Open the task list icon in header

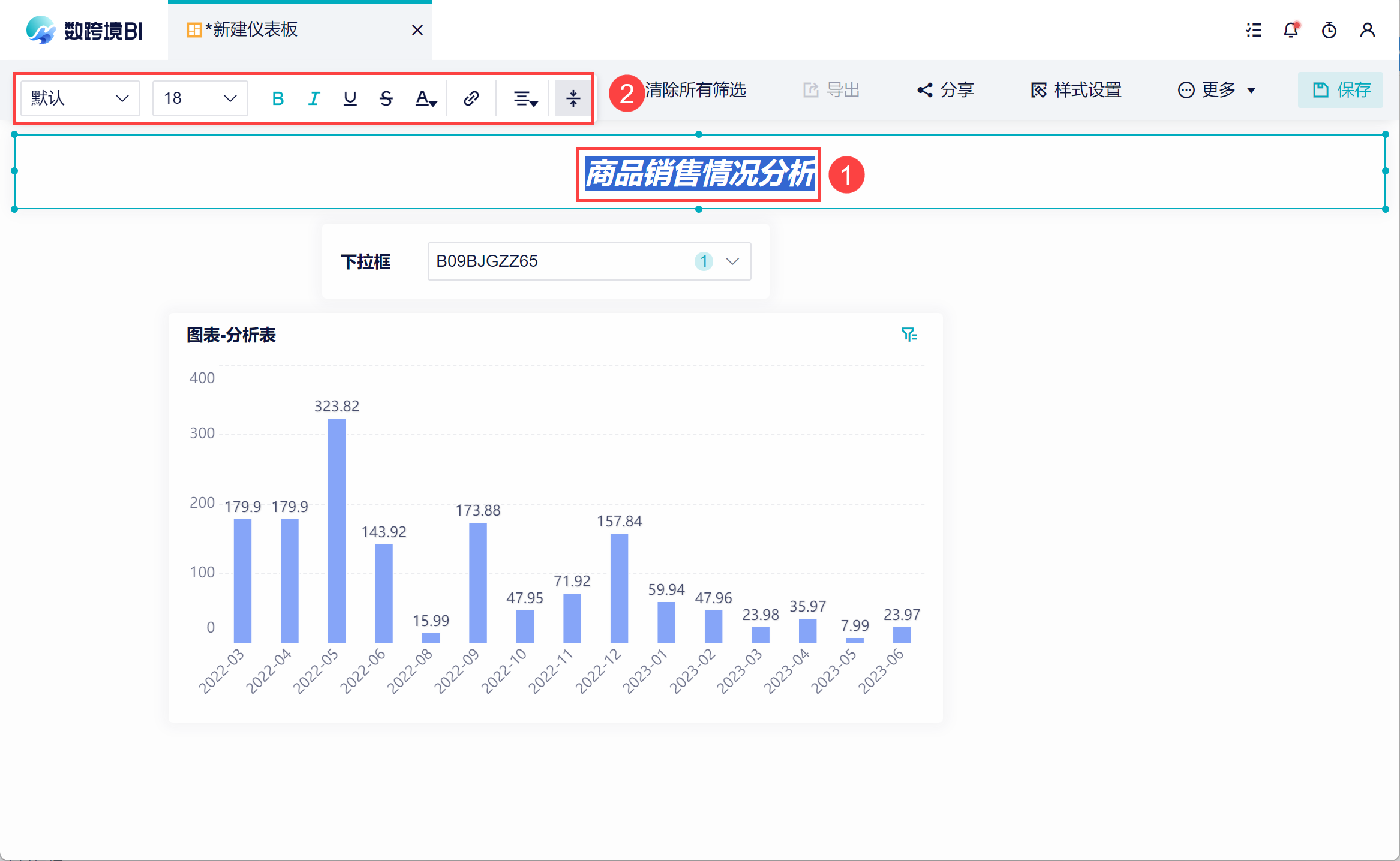pos(1254,30)
